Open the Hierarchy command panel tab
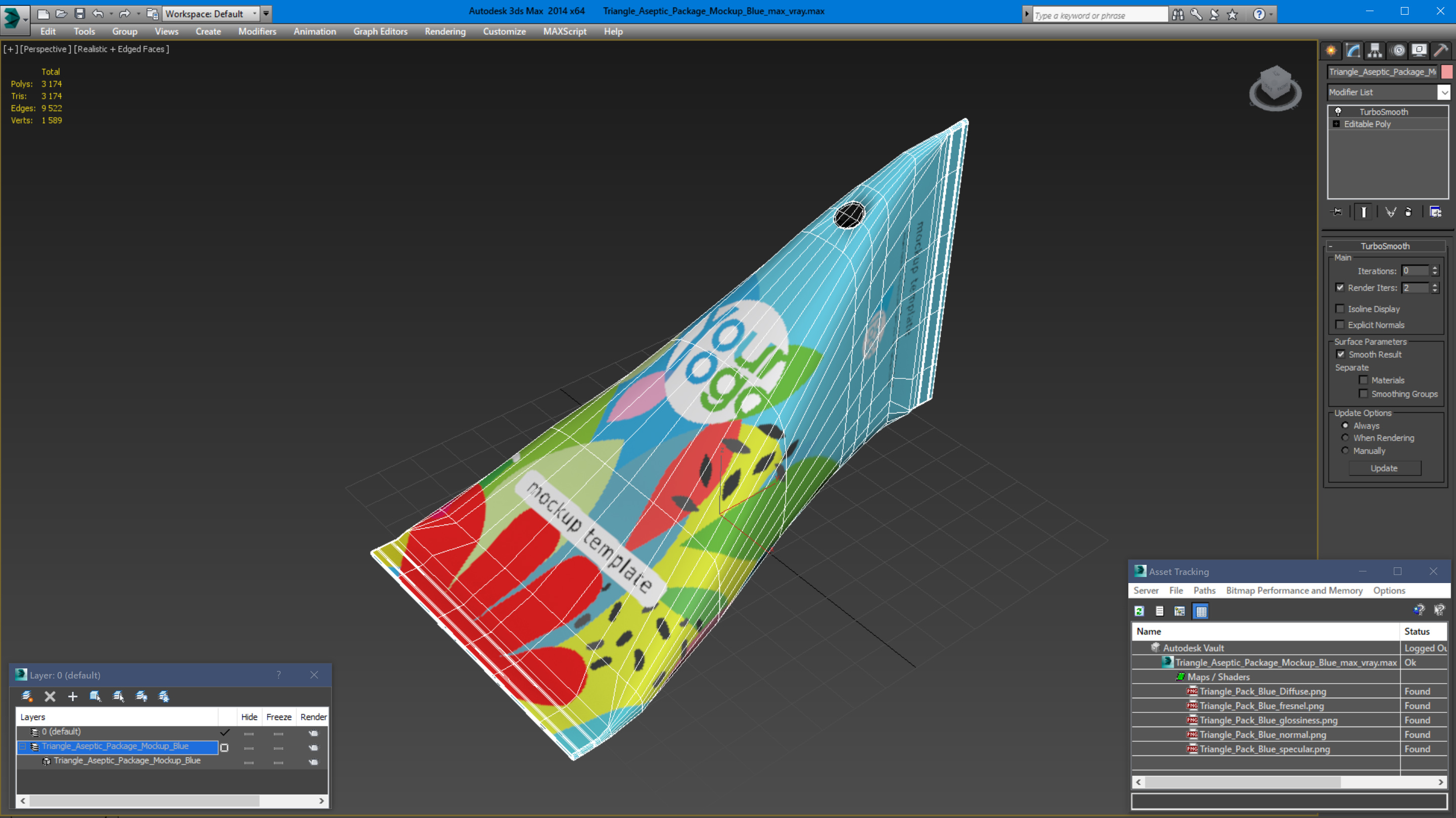Viewport: 1456px width, 818px height. pyautogui.click(x=1375, y=51)
